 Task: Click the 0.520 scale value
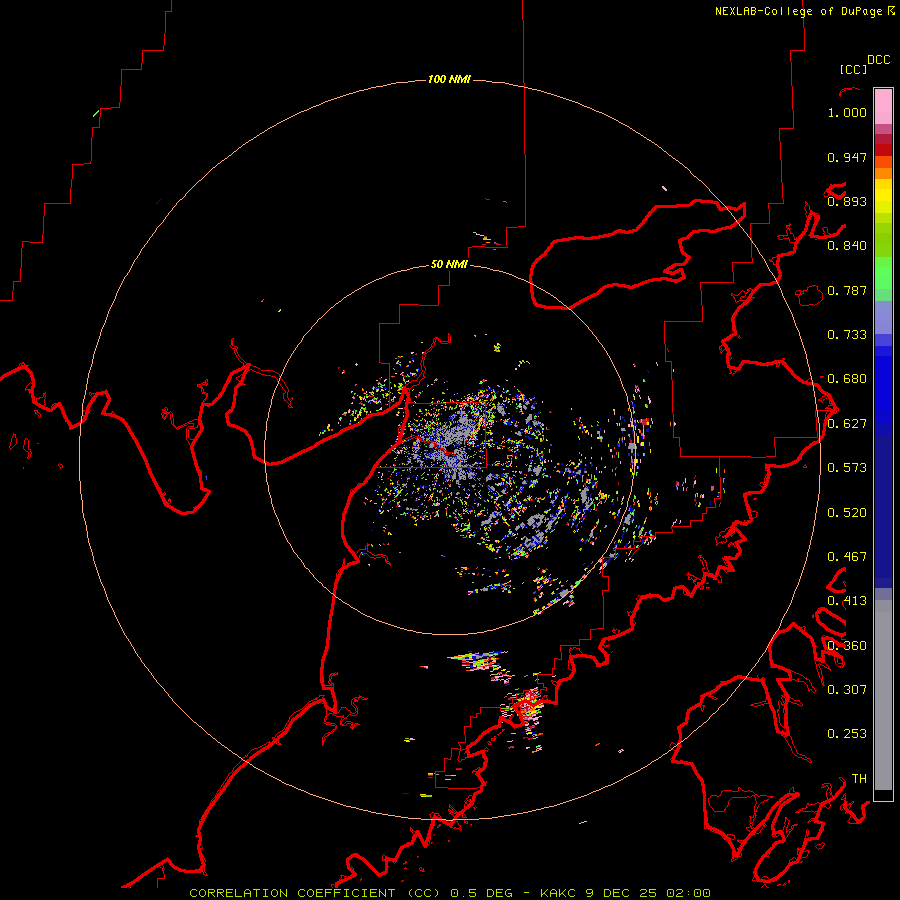(847, 513)
